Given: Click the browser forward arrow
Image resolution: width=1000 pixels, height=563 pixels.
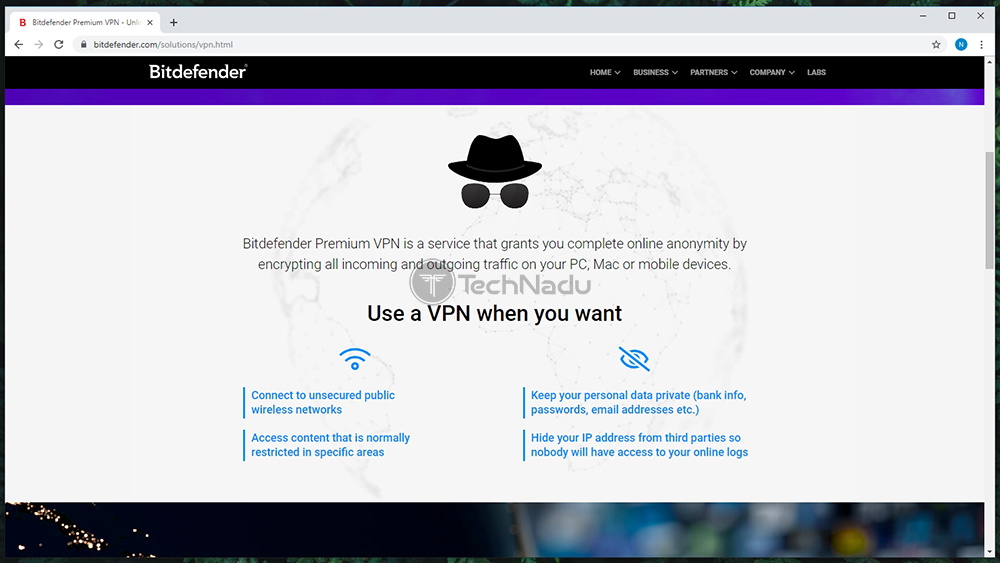Looking at the screenshot, I should click(x=39, y=45).
